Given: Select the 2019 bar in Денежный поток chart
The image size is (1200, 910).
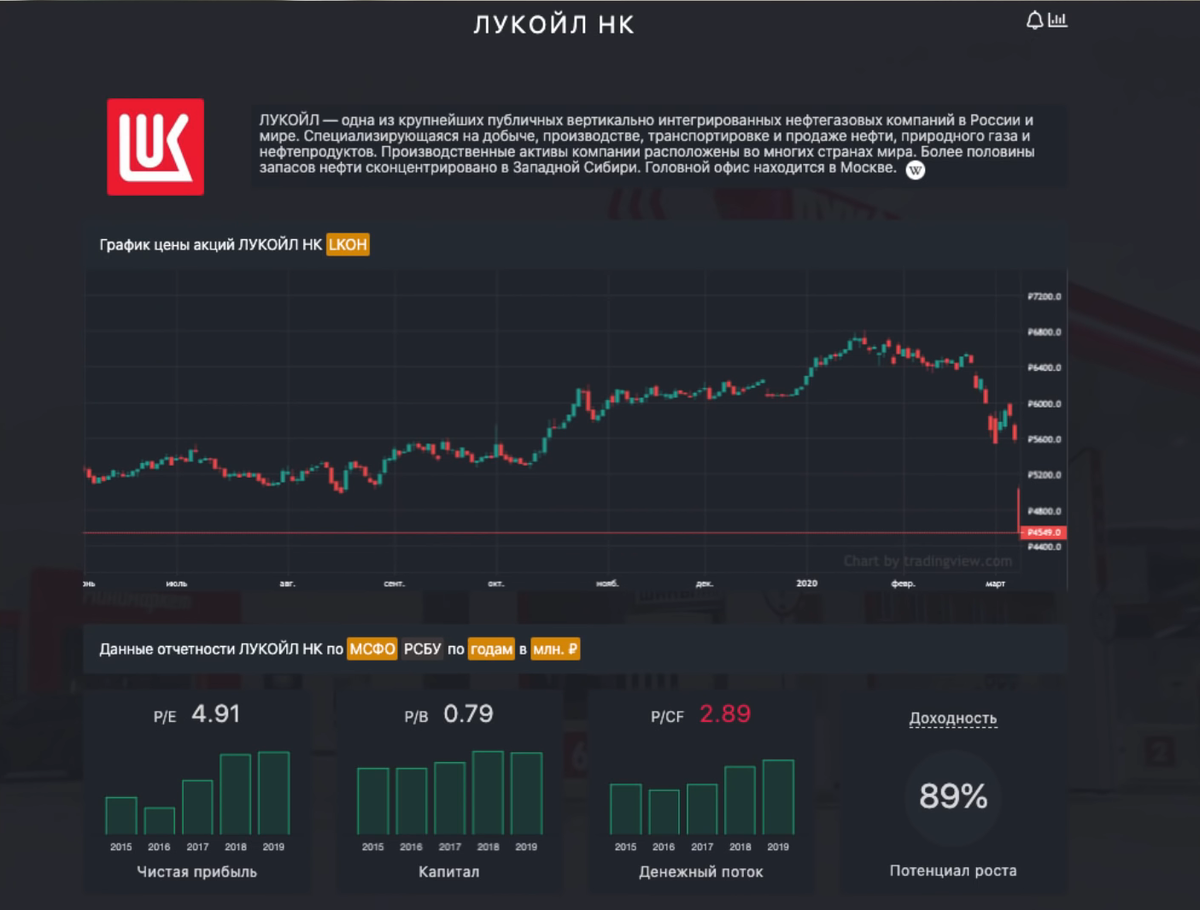Looking at the screenshot, I should tap(778, 797).
